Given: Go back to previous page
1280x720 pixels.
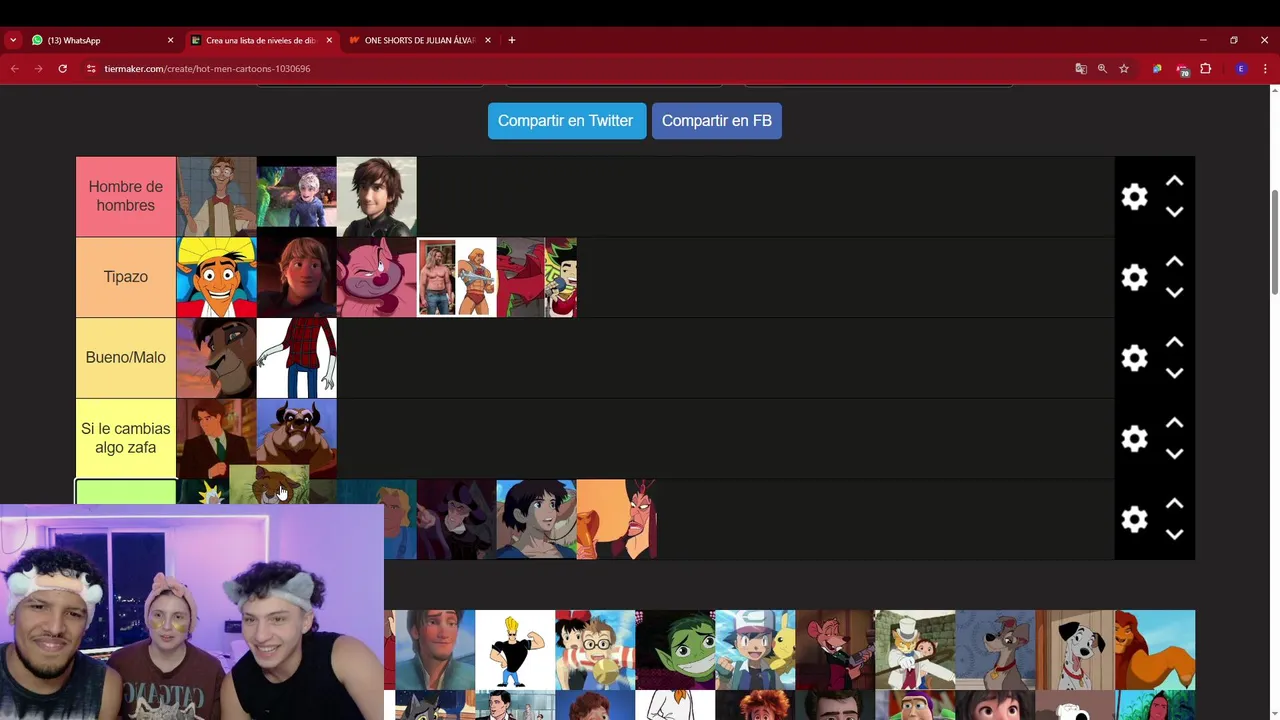Looking at the screenshot, I should tap(14, 69).
